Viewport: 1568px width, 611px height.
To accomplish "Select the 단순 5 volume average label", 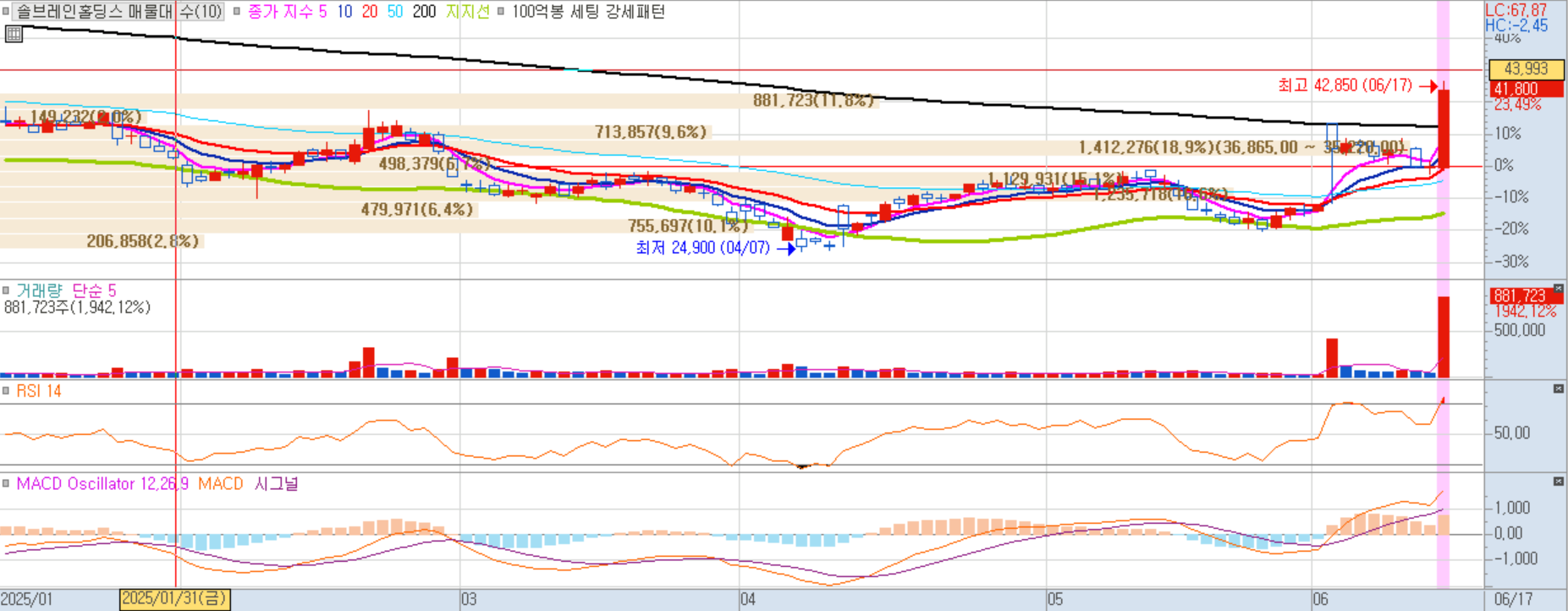I will (94, 290).
